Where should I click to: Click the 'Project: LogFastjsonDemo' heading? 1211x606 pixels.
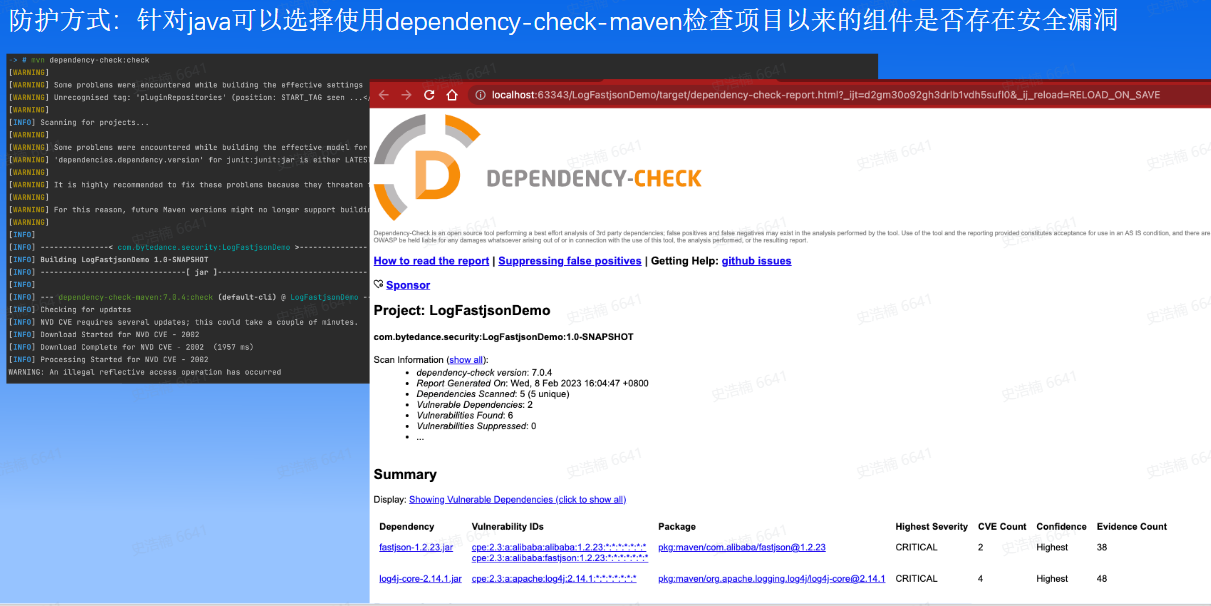click(x=462, y=311)
